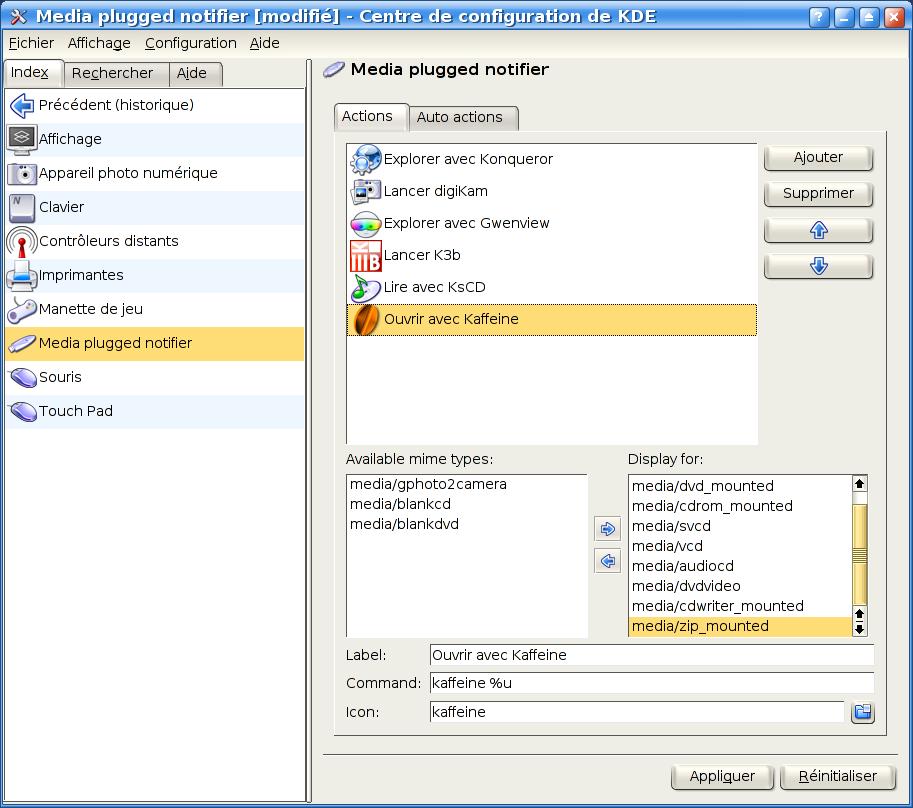
Task: Click the KsCD music note icon
Action: click(x=366, y=288)
